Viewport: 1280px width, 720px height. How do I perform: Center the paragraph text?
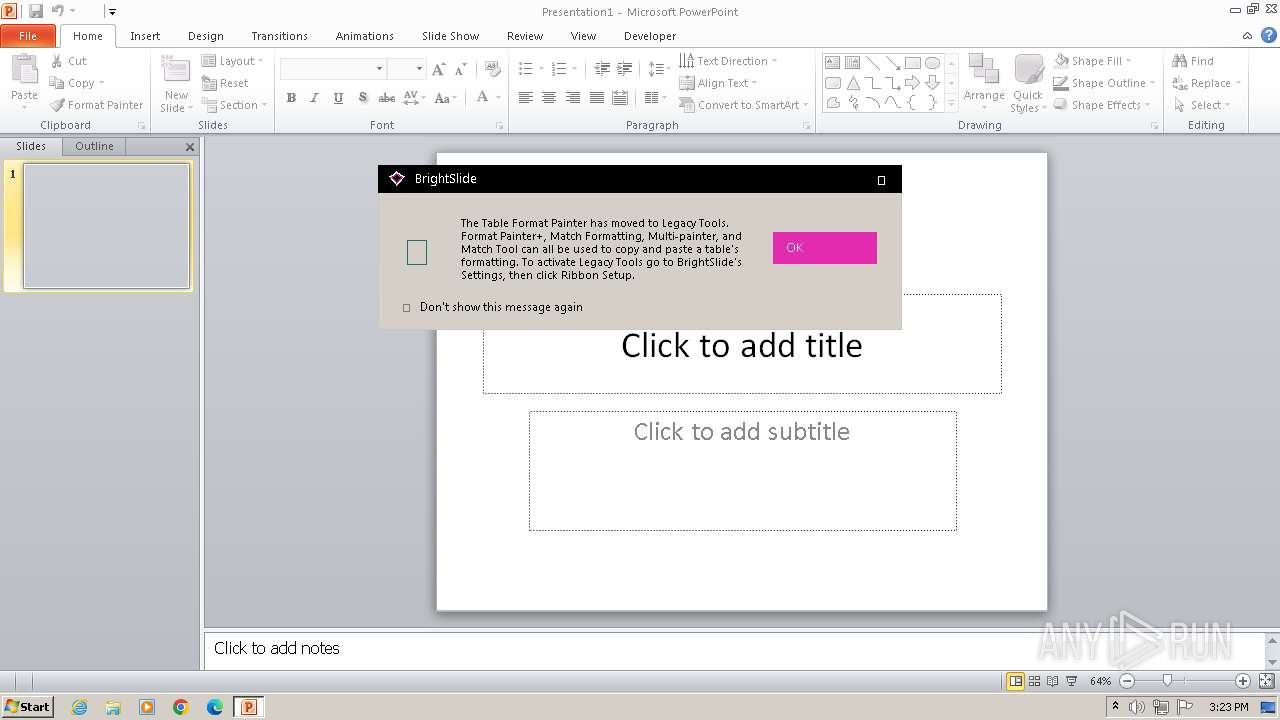pyautogui.click(x=549, y=98)
